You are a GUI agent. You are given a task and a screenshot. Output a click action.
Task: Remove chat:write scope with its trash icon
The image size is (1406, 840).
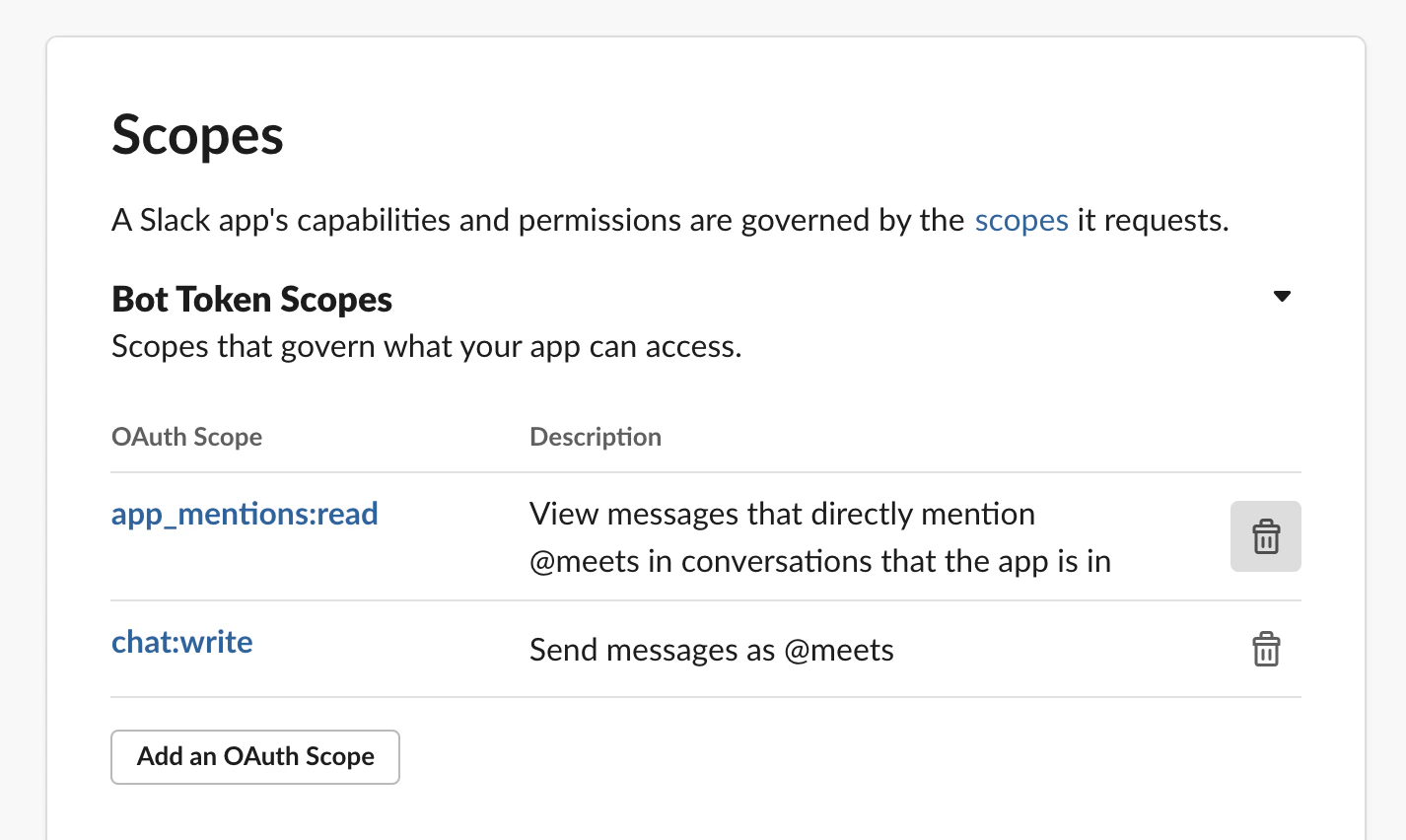tap(1266, 650)
